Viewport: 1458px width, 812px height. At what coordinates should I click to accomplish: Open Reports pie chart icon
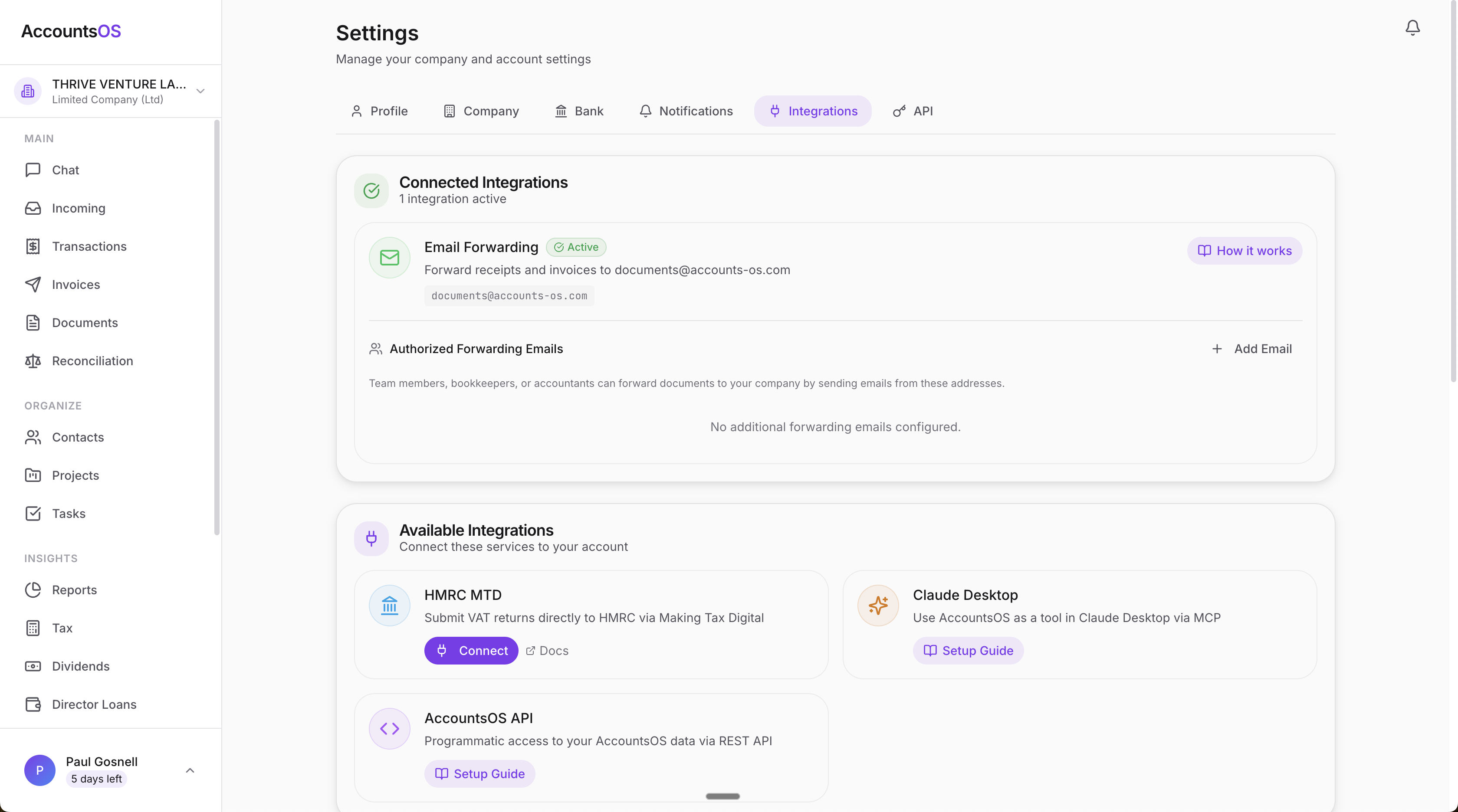point(33,589)
